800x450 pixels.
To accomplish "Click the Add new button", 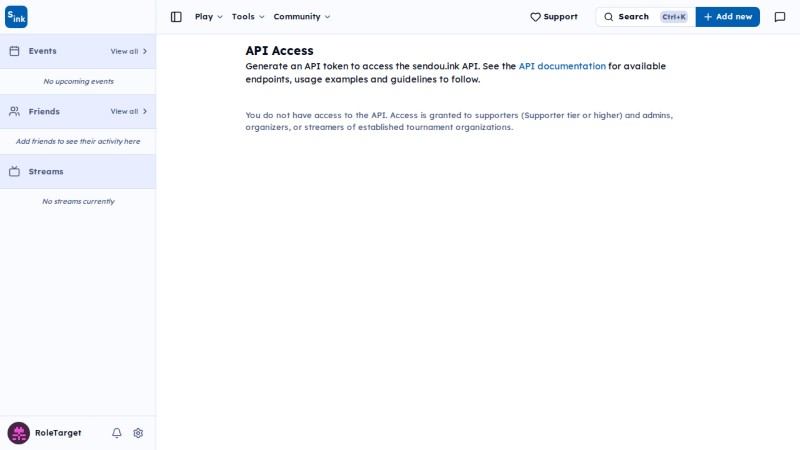I will (728, 17).
